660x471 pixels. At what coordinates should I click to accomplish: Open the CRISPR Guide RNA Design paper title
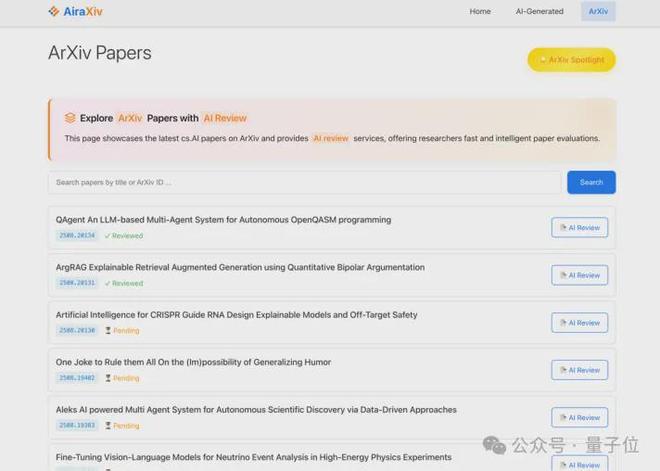tap(237, 315)
